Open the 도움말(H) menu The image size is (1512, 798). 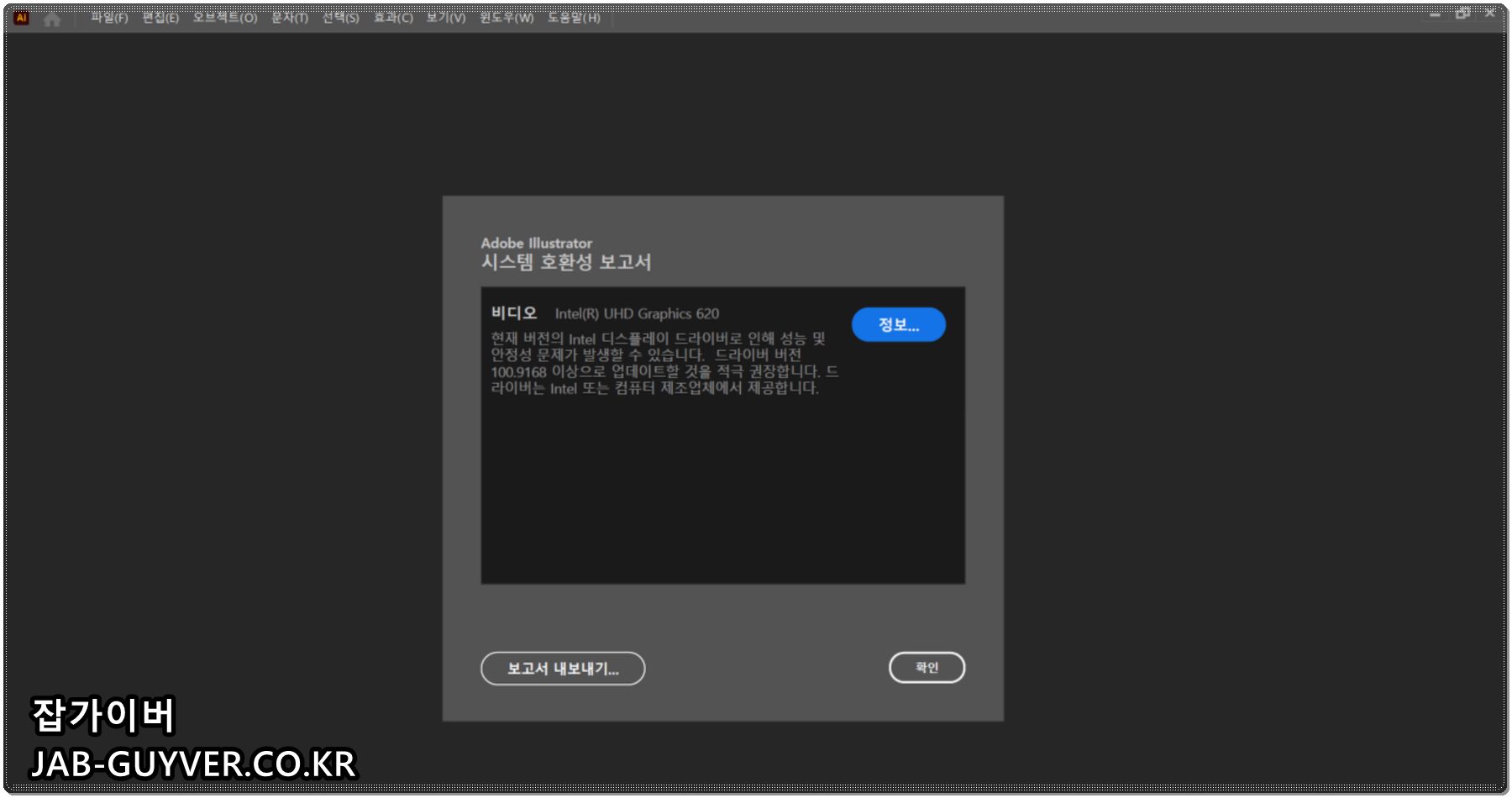(574, 18)
